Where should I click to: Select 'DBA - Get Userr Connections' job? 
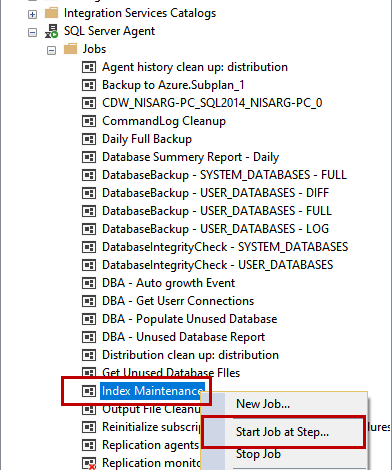[178, 301]
